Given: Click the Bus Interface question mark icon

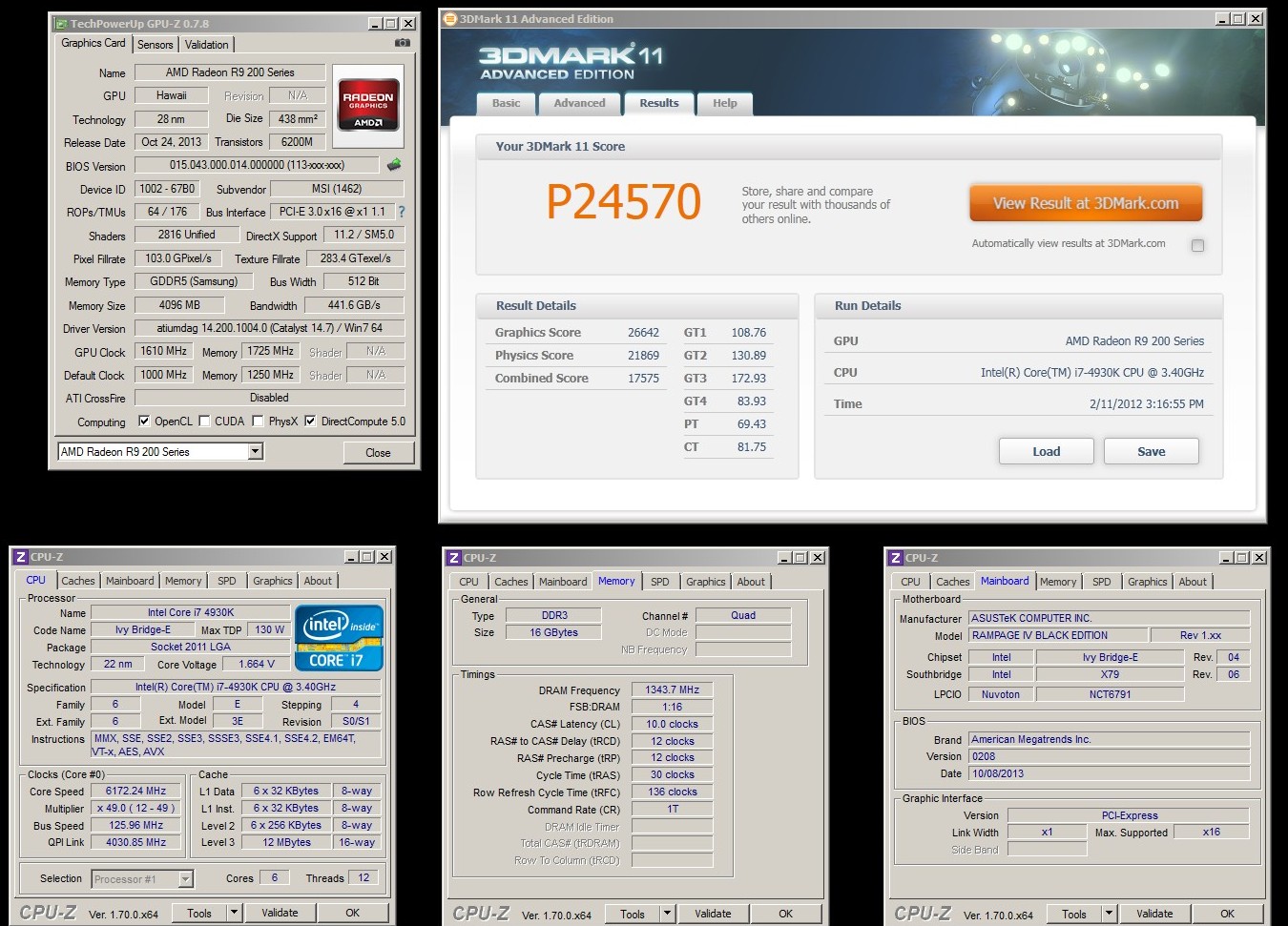Looking at the screenshot, I should (402, 212).
